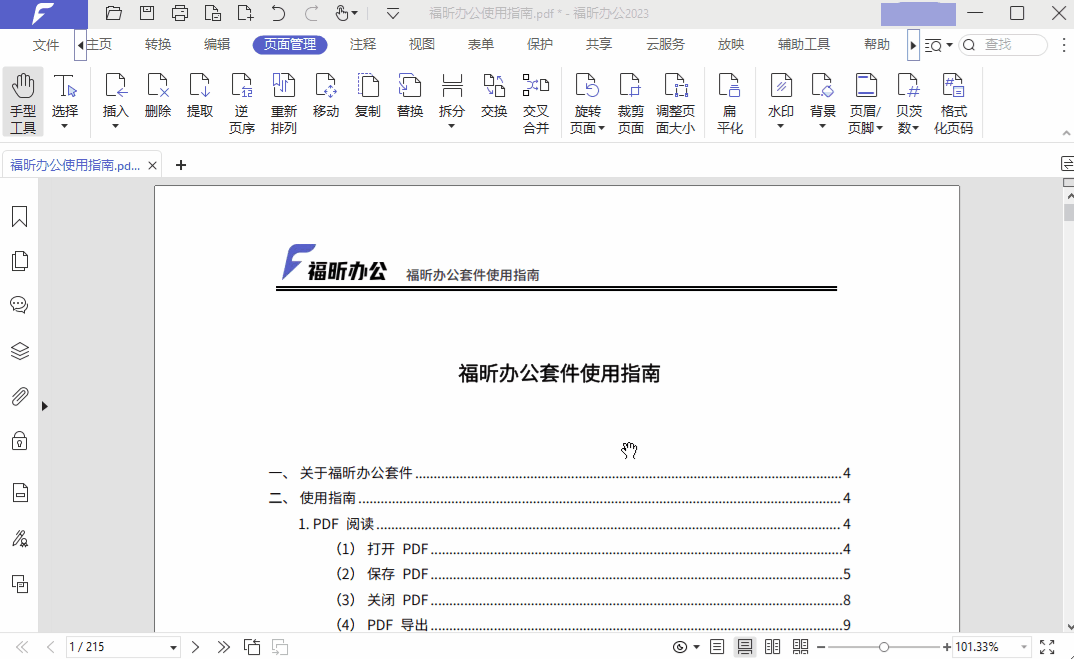Viewport: 1074px width, 659px height.
Task: Switch to continuous page scrolling view
Action: click(x=745, y=646)
